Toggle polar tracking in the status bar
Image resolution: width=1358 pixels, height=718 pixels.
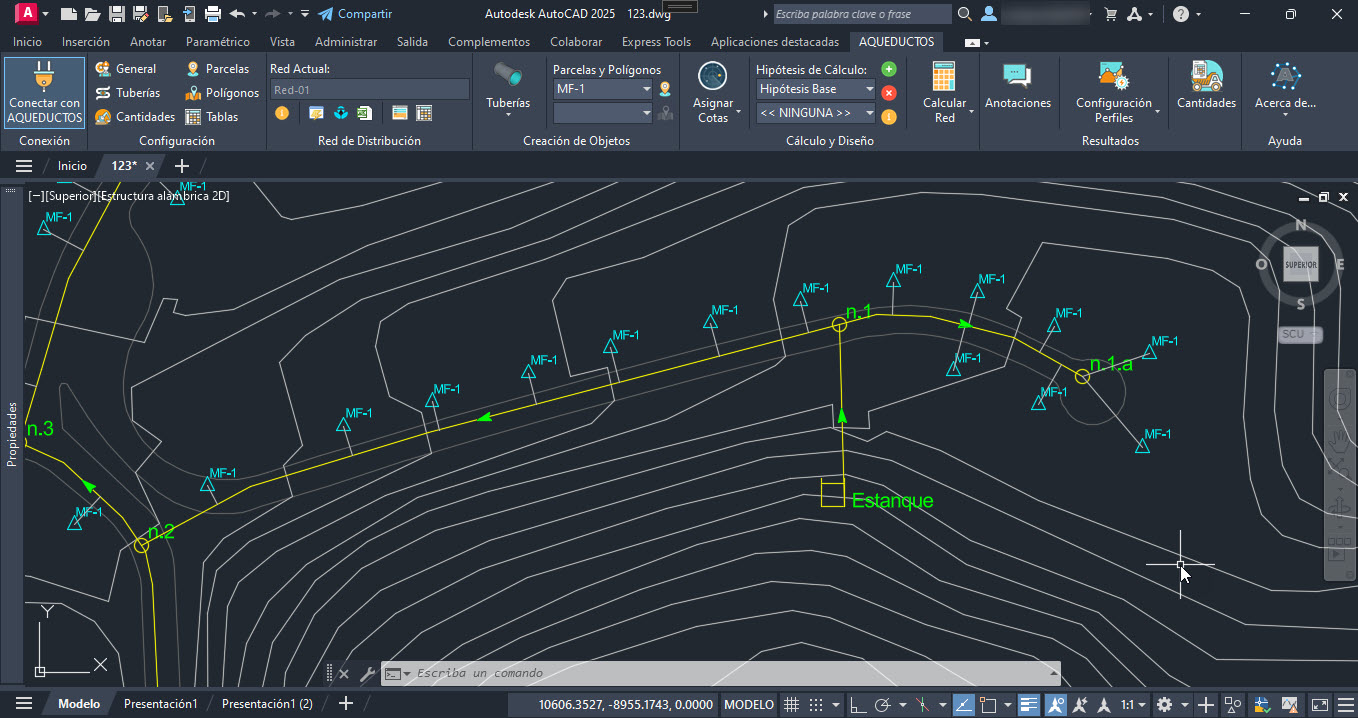883,705
